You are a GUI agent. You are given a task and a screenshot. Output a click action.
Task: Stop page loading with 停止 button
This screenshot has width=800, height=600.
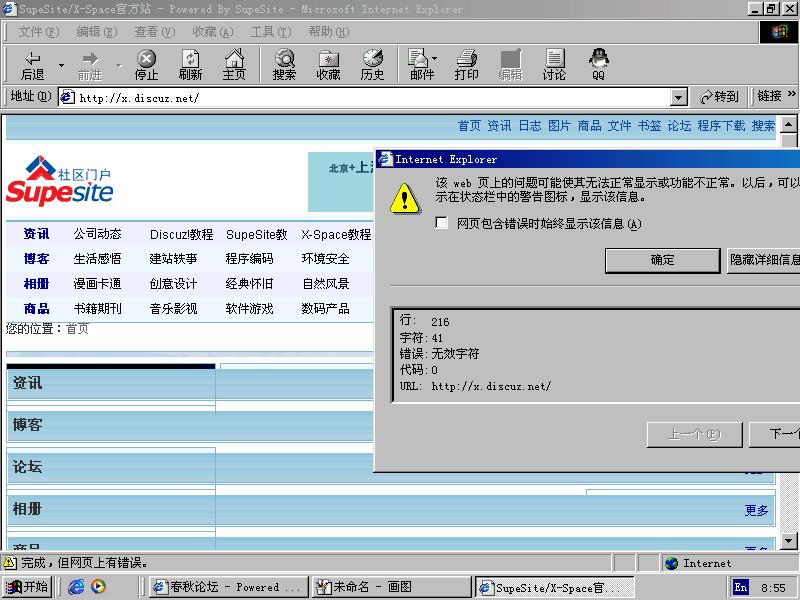(x=146, y=65)
